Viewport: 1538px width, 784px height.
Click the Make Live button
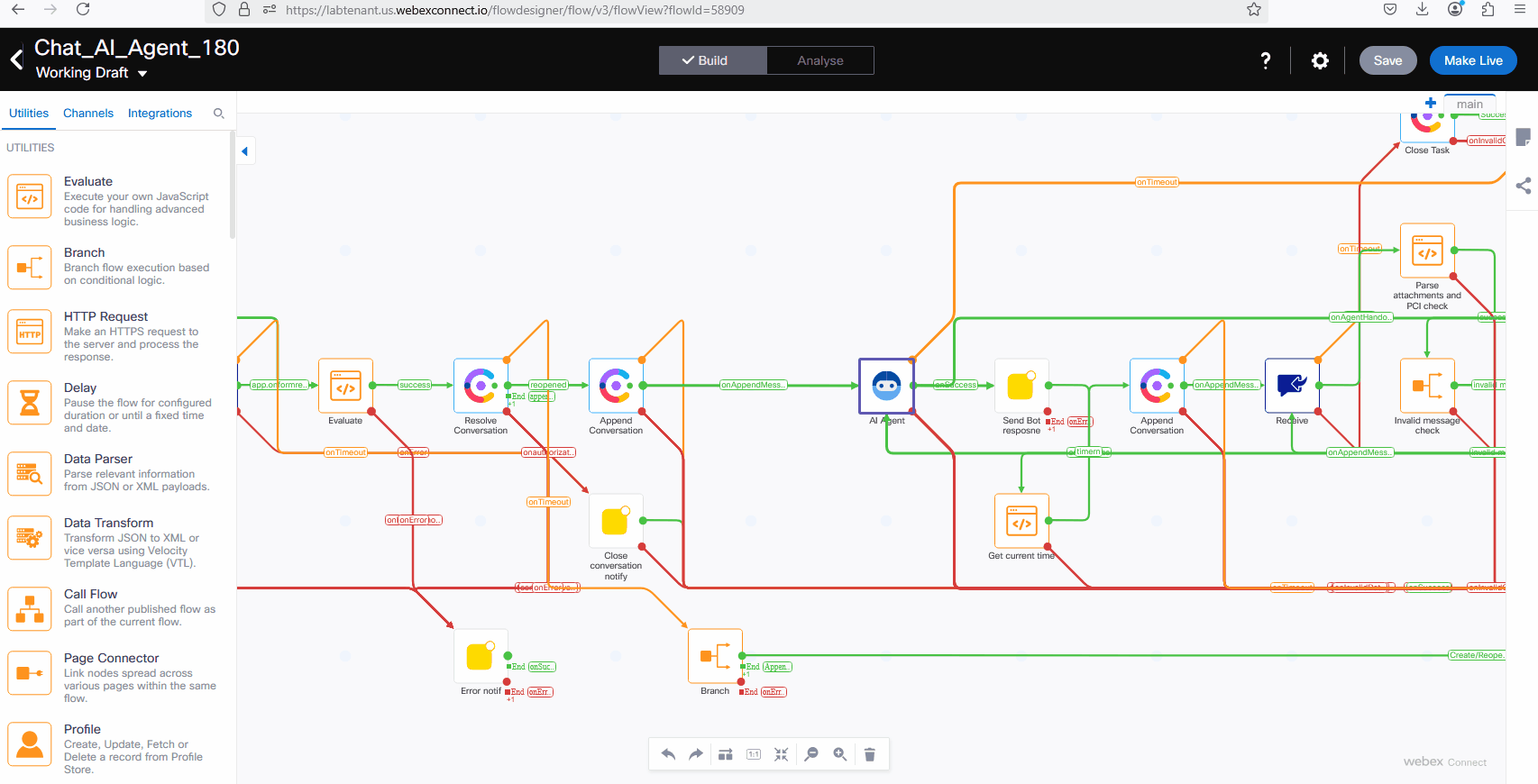[x=1473, y=60]
